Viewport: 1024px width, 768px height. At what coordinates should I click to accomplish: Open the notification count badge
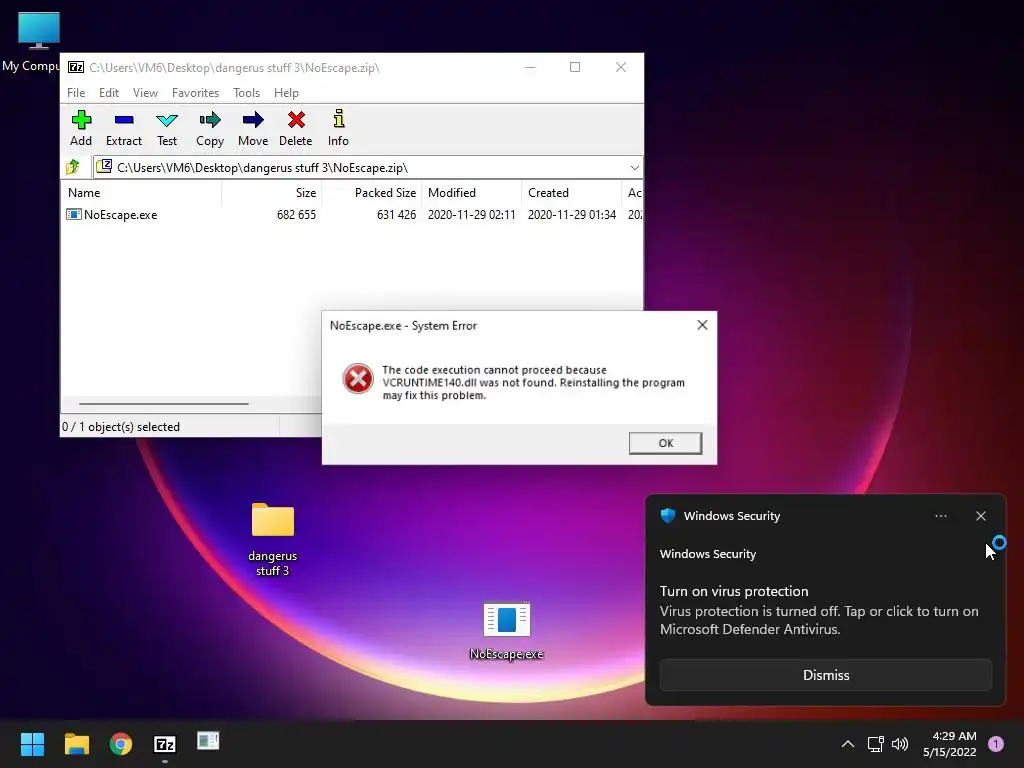coord(996,744)
